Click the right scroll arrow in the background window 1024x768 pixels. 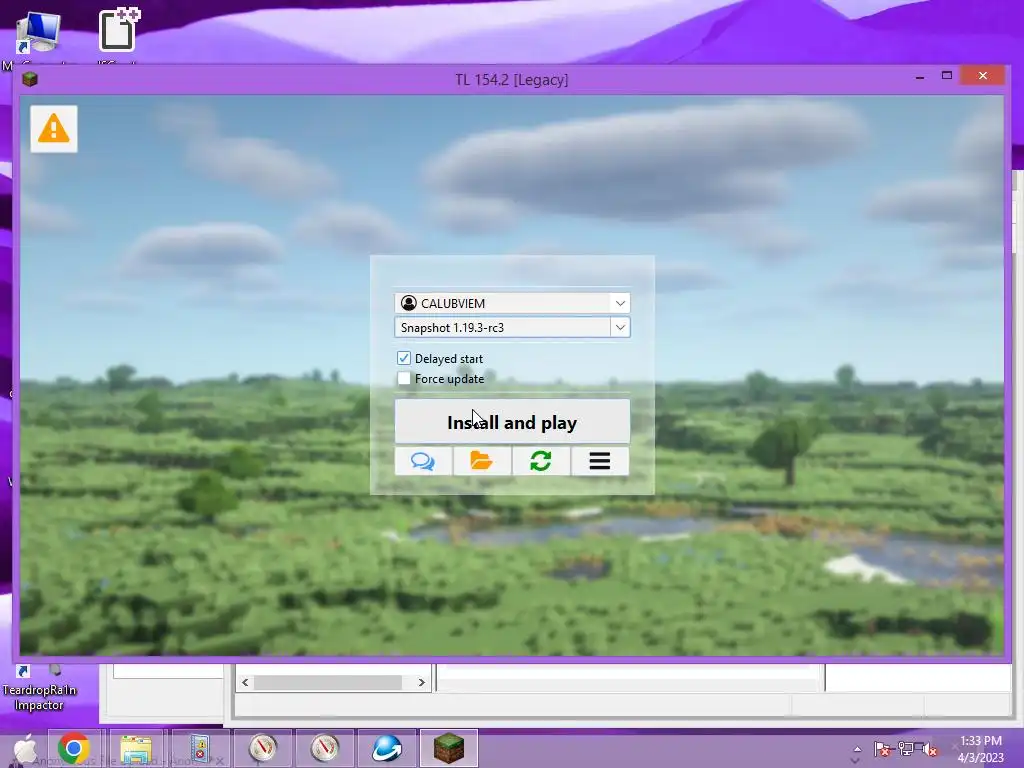(x=422, y=682)
